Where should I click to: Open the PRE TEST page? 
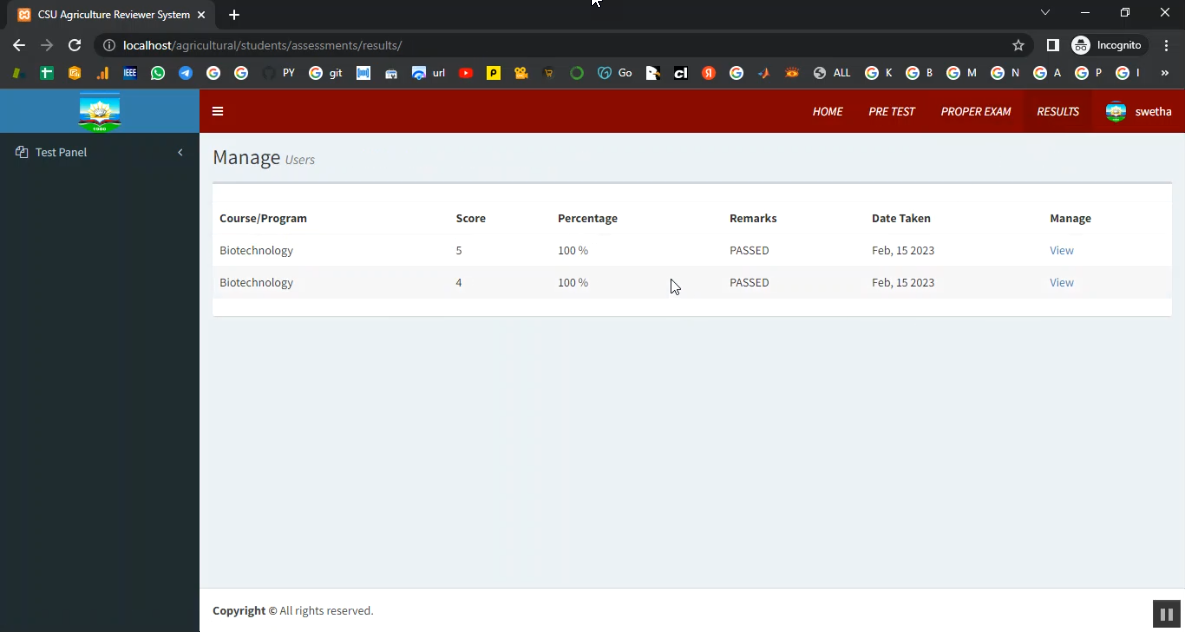click(892, 111)
